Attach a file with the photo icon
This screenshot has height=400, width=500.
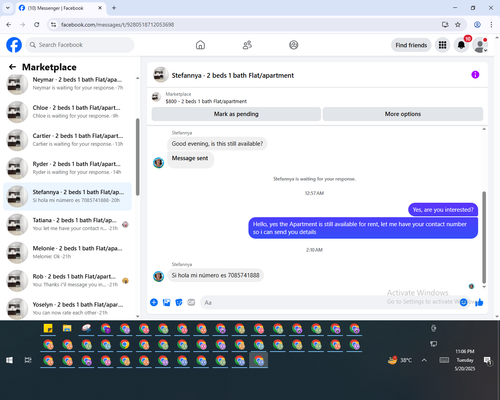point(166,302)
